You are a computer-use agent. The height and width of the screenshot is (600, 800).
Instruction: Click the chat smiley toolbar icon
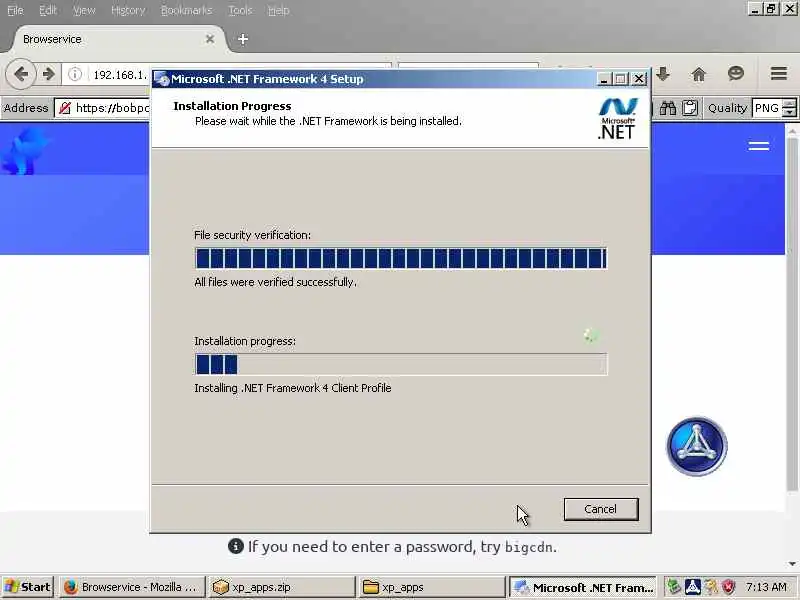(x=736, y=74)
